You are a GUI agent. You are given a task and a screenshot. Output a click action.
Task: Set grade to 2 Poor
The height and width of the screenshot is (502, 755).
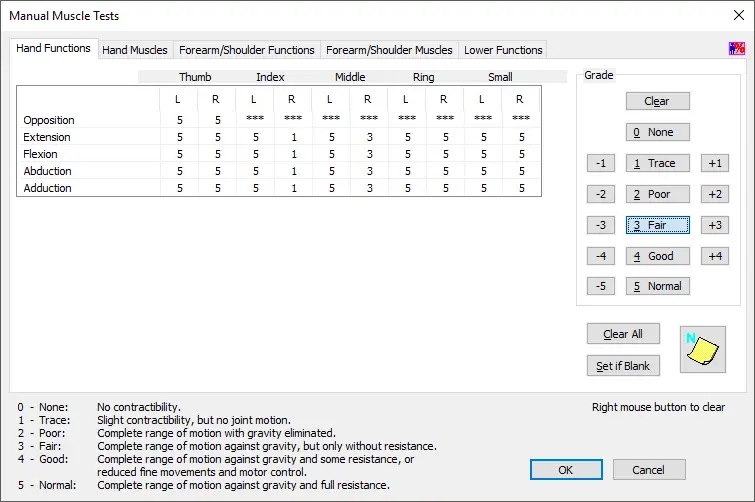tap(657, 194)
